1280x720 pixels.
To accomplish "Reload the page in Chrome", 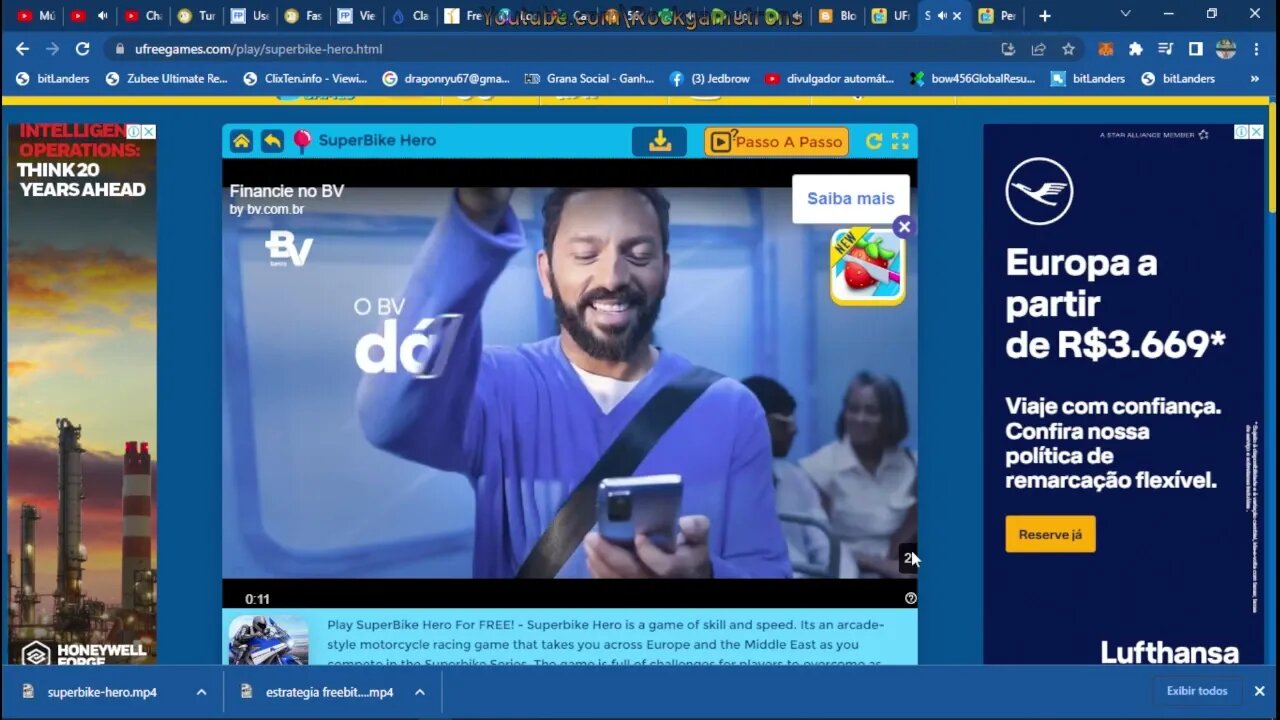I will pos(83,48).
